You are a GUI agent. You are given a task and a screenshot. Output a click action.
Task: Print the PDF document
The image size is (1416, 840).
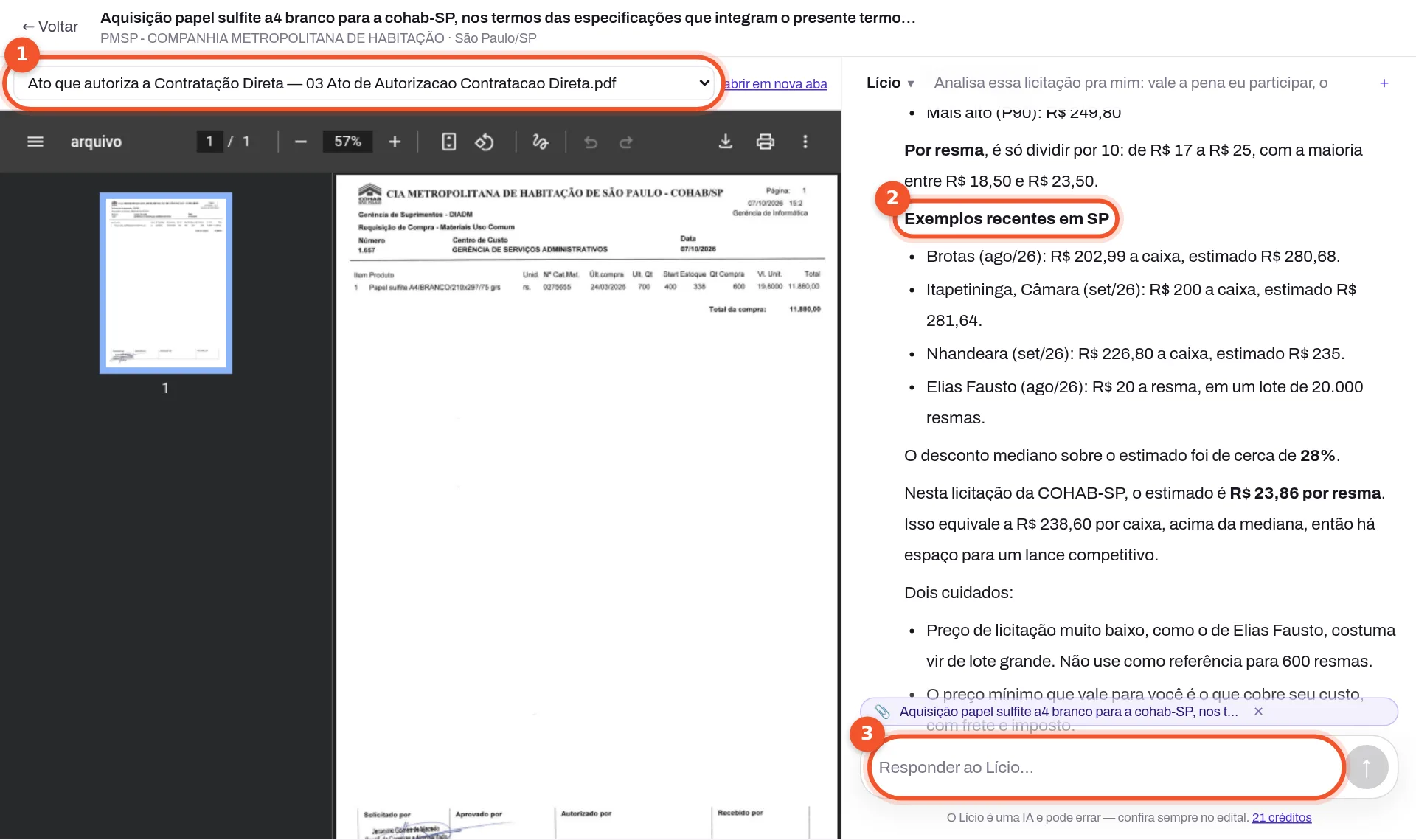coord(766,142)
